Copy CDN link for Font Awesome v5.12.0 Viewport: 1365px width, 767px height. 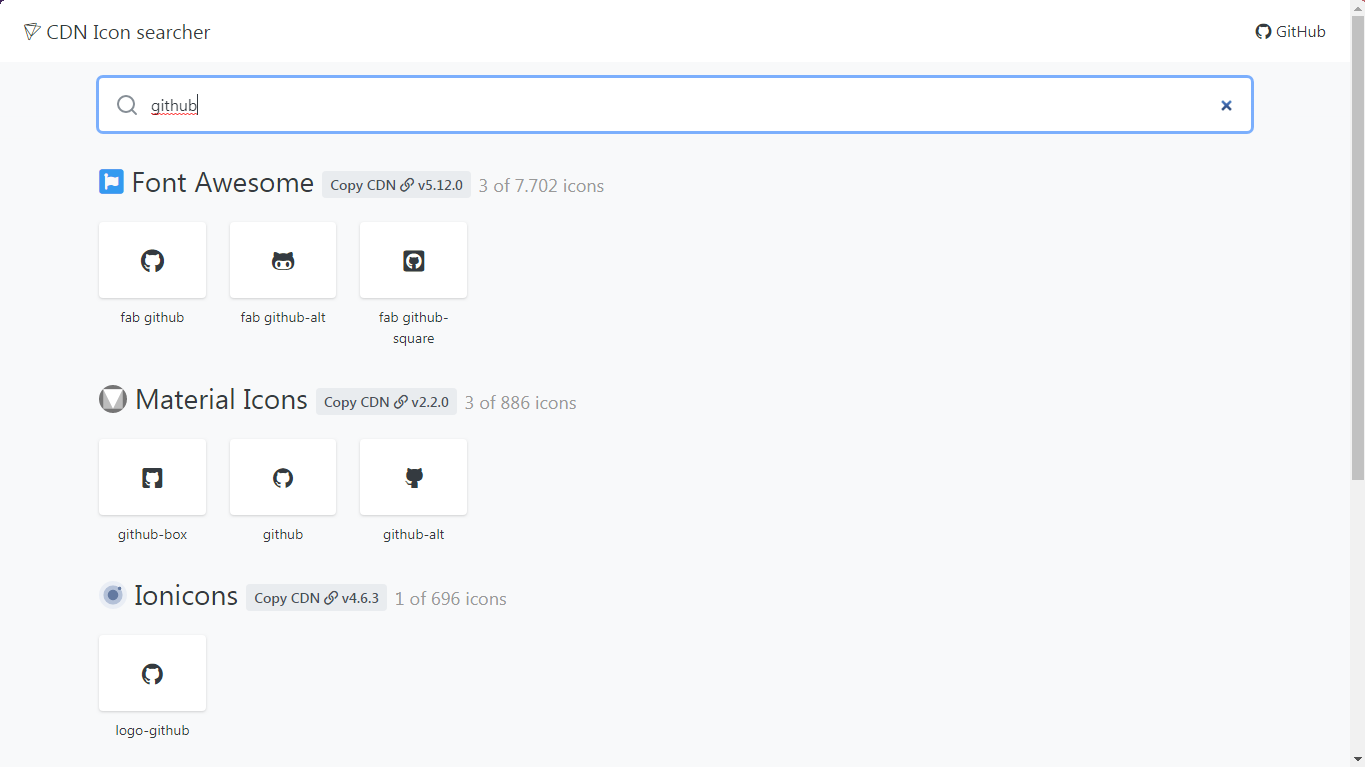coord(396,185)
